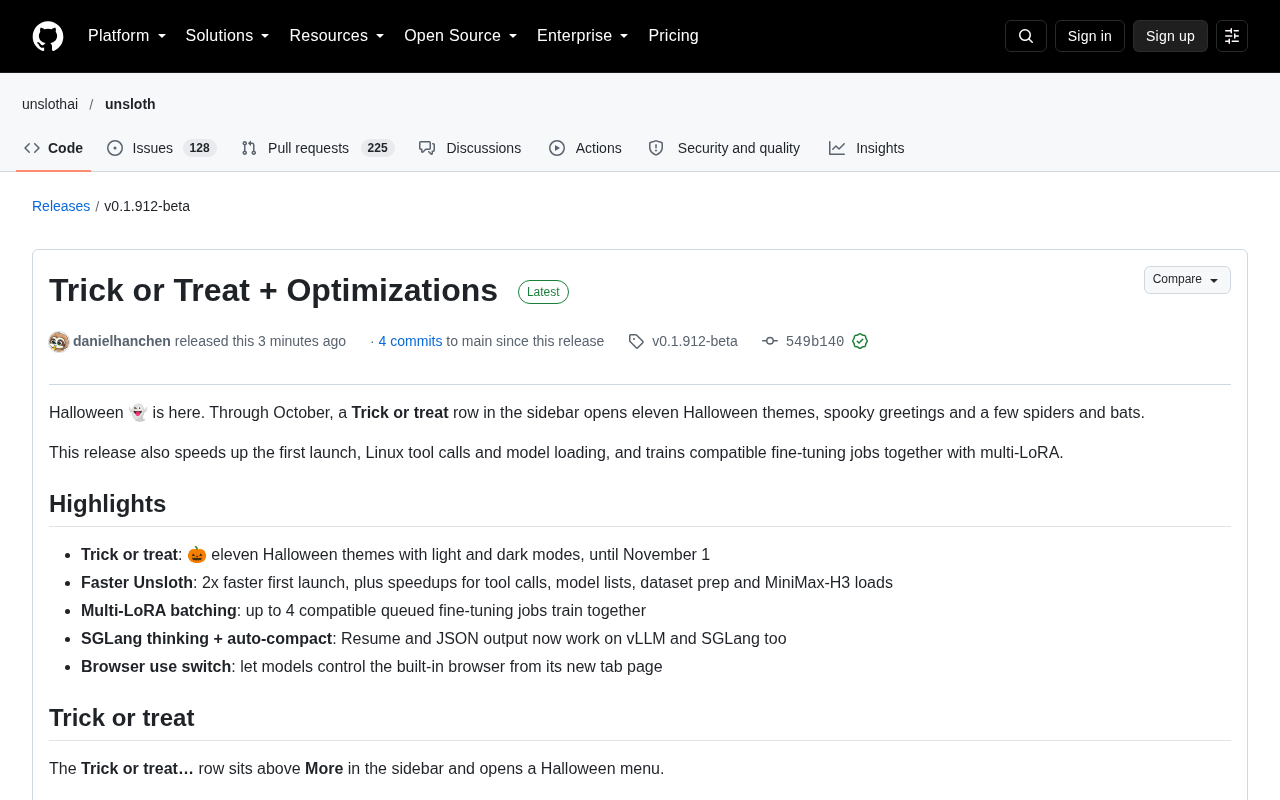The width and height of the screenshot is (1280, 800).
Task: Click the v0.1.912-beta breadcrumb text
Action: pyautogui.click(x=147, y=206)
